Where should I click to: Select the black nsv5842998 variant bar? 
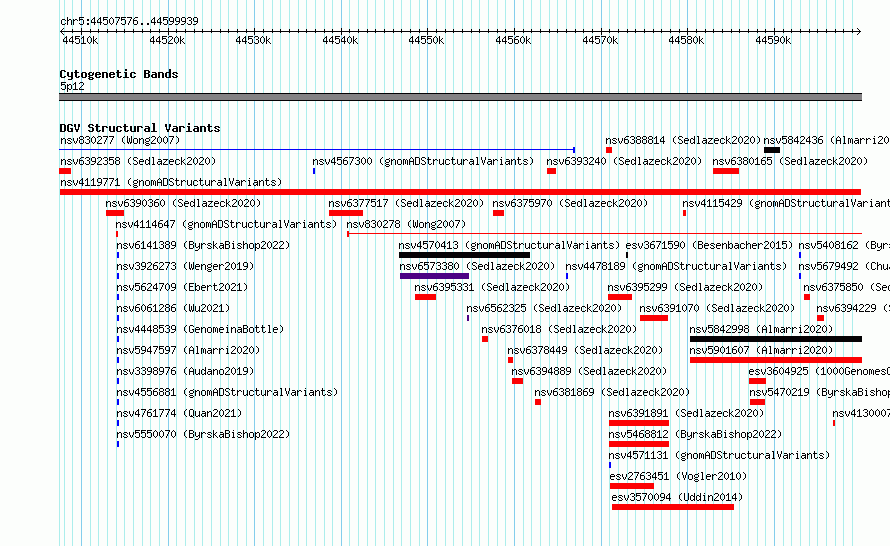tap(776, 339)
